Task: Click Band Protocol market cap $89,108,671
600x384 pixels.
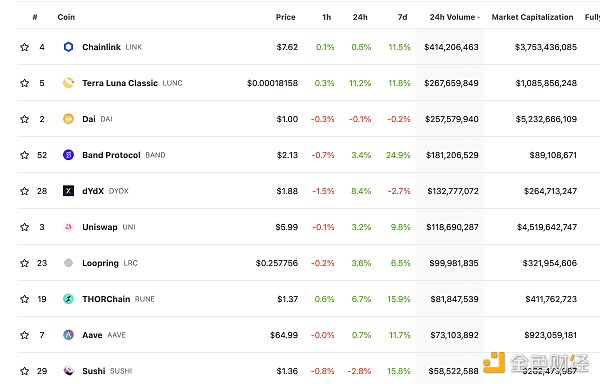Action: [x=553, y=155]
